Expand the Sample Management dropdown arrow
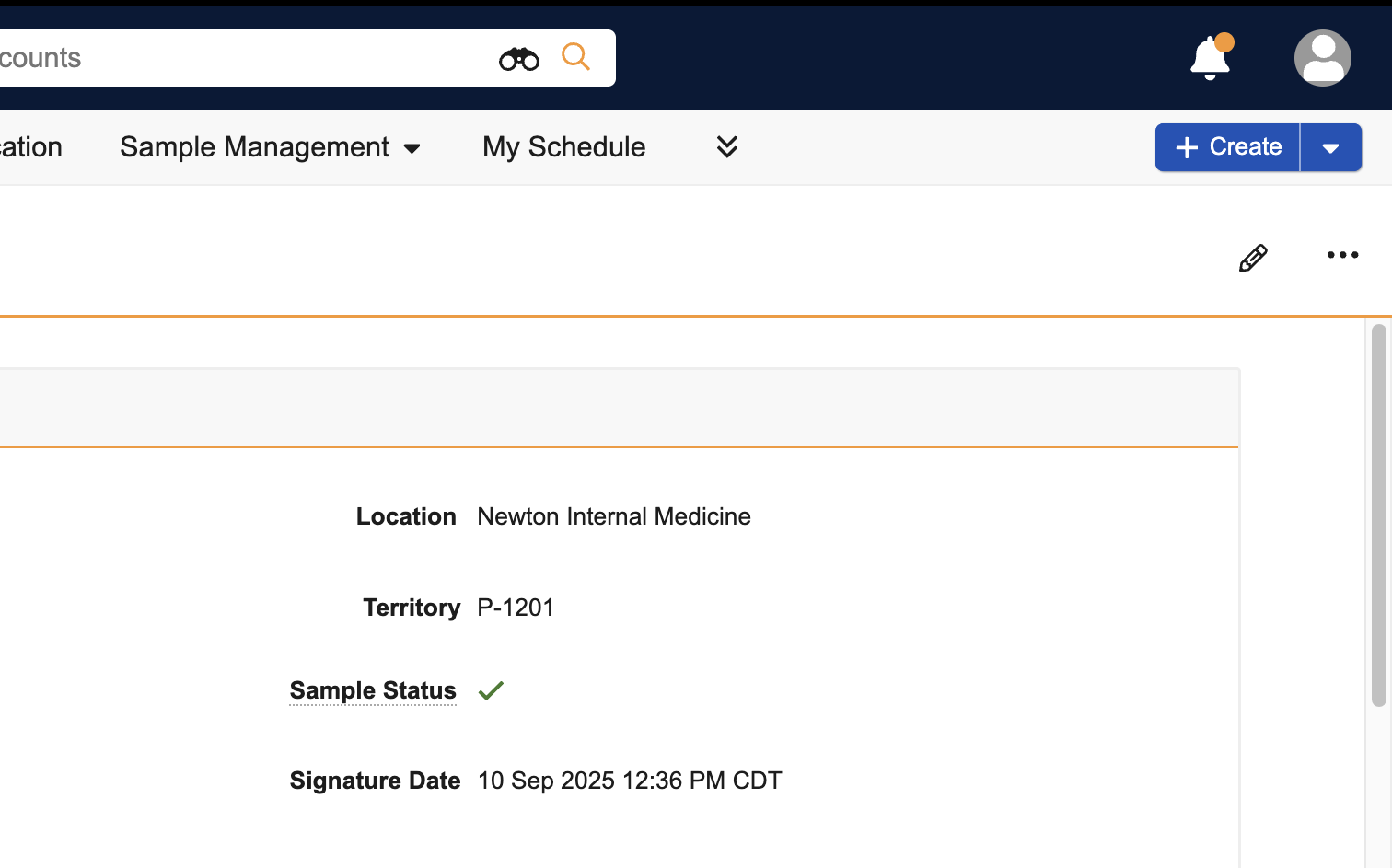The width and height of the screenshot is (1392, 868). pos(412,148)
